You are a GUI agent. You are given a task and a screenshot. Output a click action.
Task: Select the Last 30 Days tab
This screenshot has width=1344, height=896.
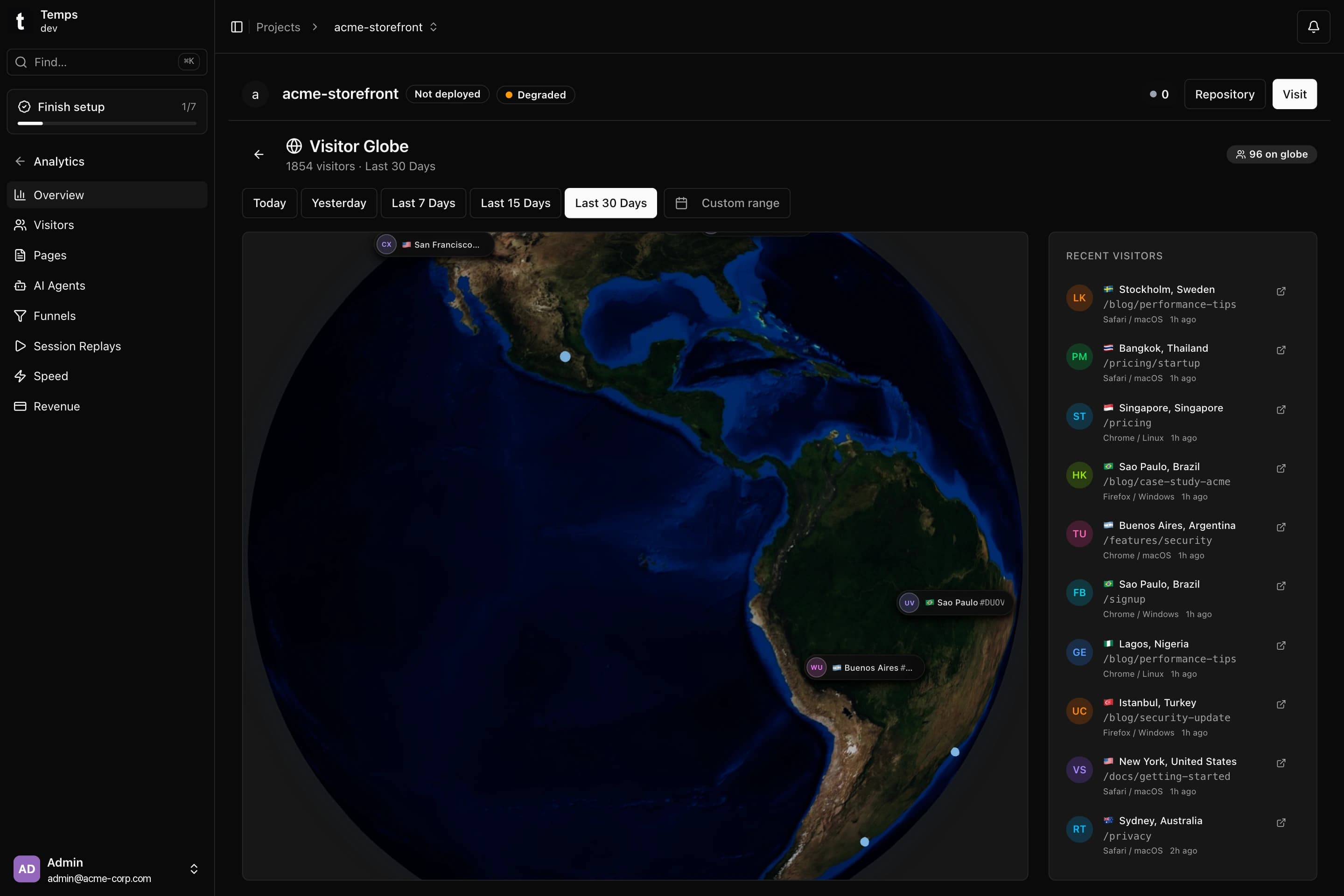[x=610, y=203]
